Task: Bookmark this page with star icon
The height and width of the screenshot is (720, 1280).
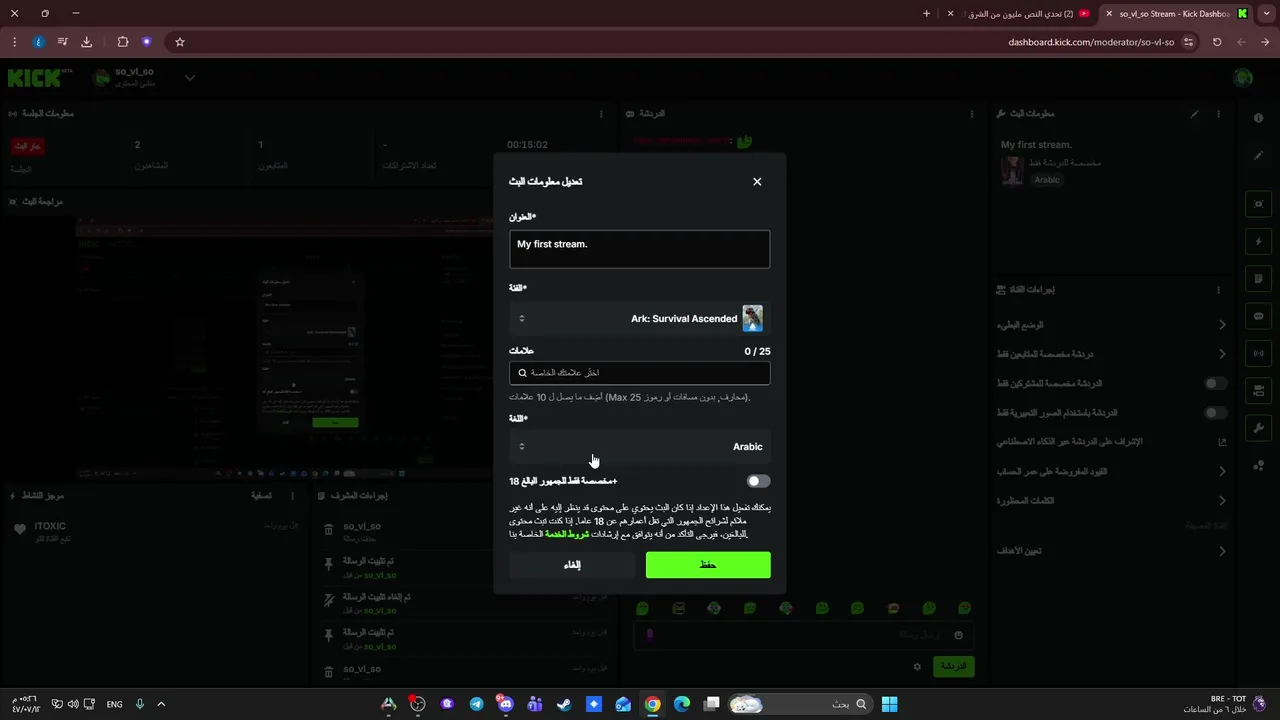Action: [180, 42]
